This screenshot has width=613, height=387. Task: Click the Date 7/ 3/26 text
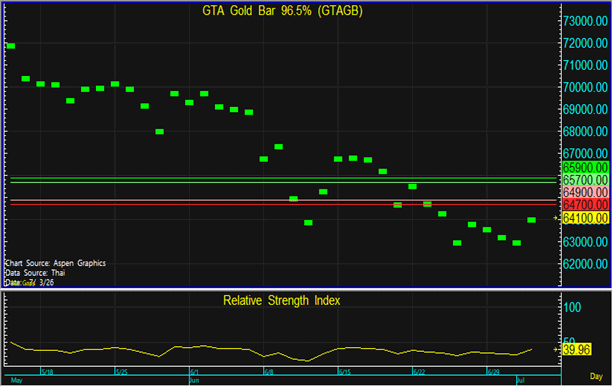[30, 282]
